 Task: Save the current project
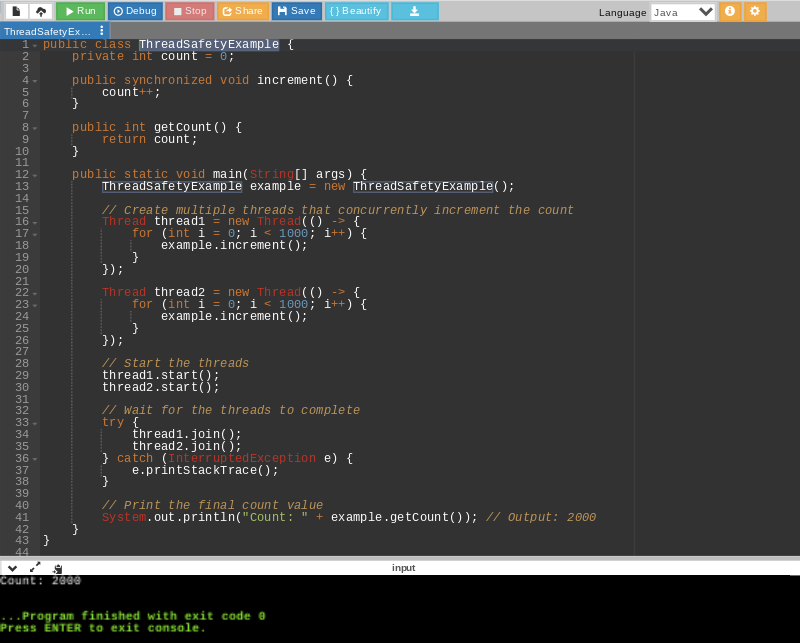296,11
